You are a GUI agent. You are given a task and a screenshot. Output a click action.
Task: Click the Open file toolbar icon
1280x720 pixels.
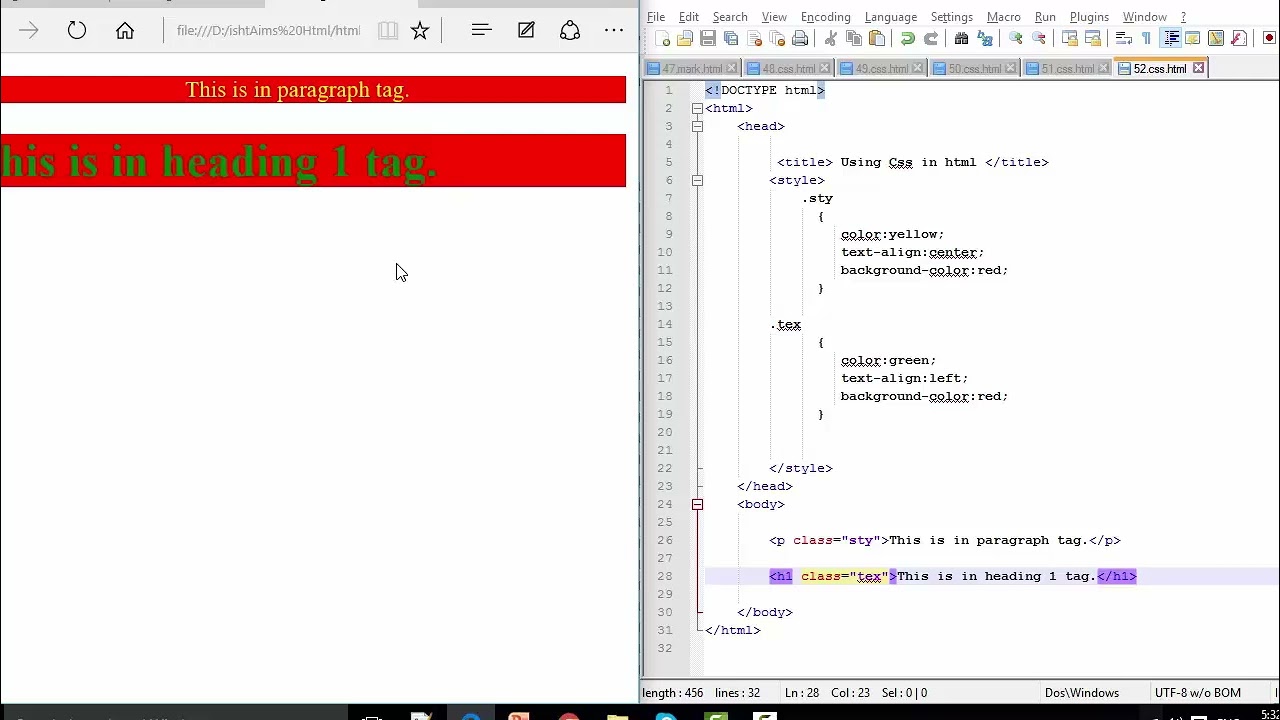[685, 38]
